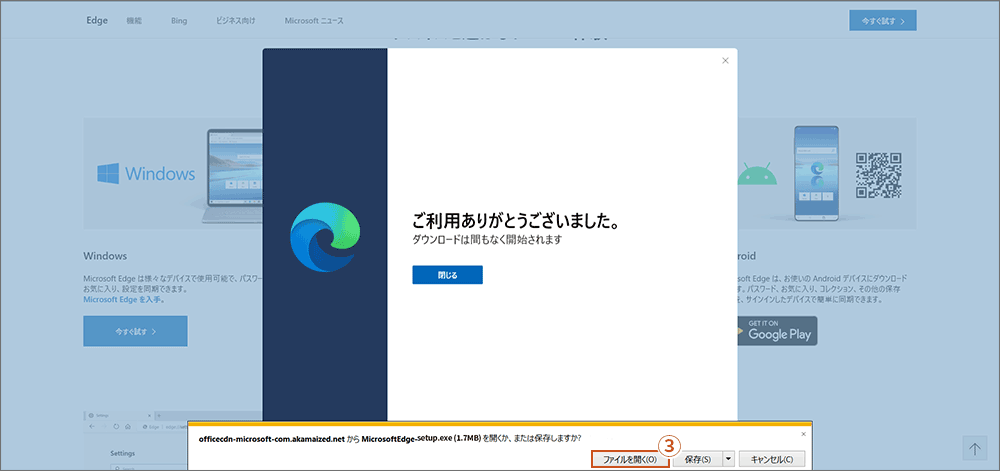Click the Android robot icon
Viewport: 1000px width, 471px height.
coord(758,173)
